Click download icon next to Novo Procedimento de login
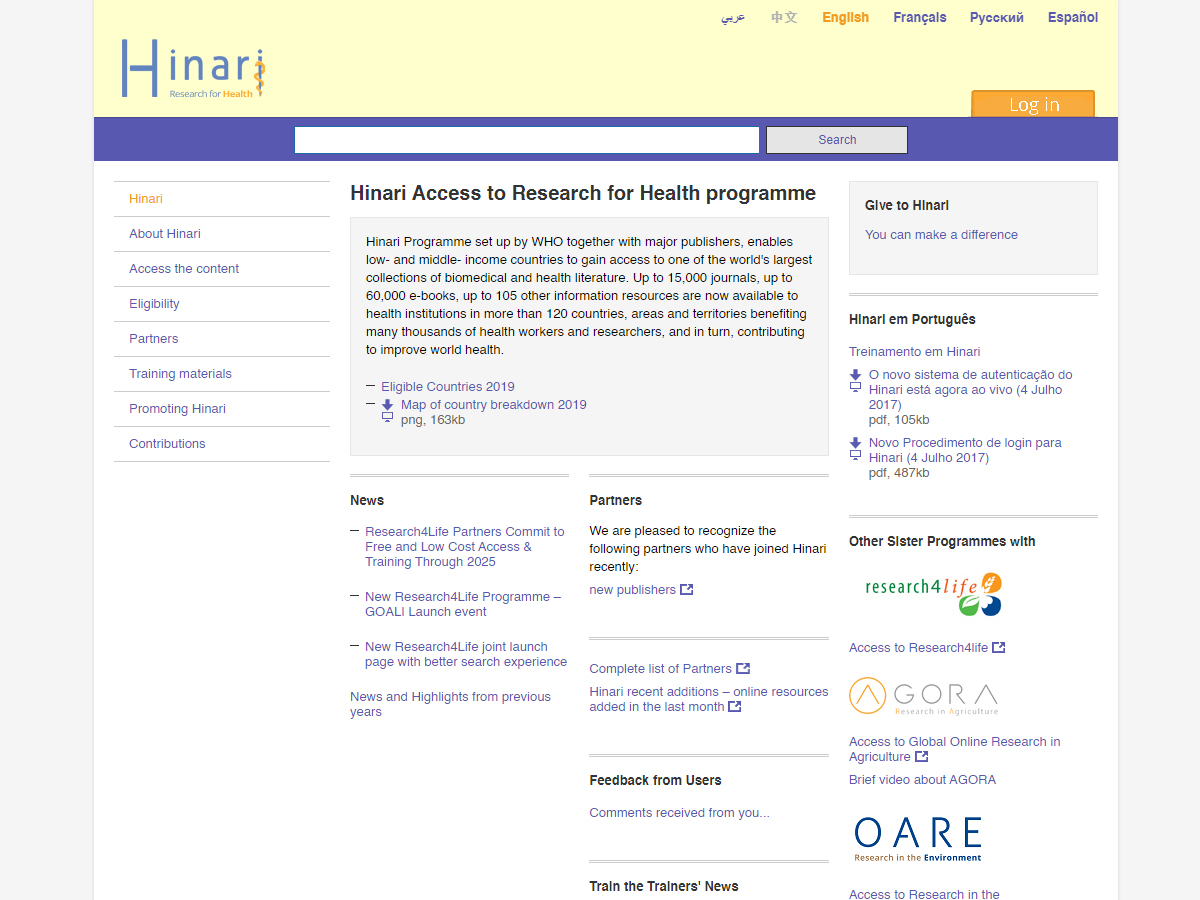 [x=855, y=444]
